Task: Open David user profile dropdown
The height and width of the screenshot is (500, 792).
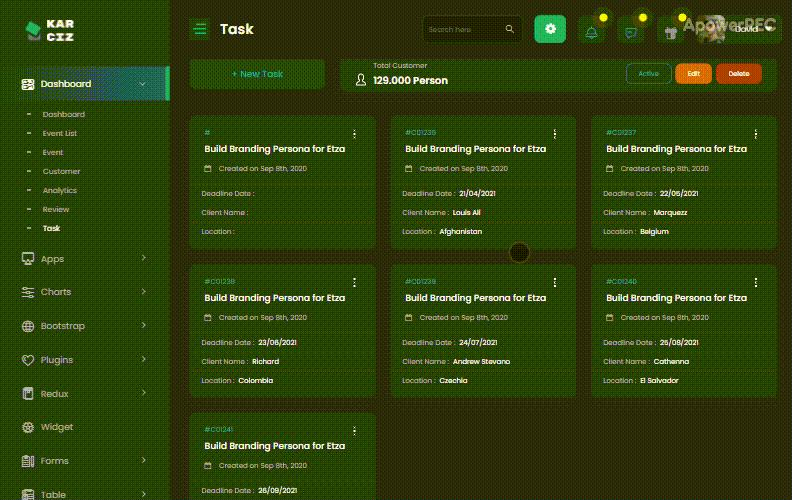Action: pyautogui.click(x=740, y=30)
